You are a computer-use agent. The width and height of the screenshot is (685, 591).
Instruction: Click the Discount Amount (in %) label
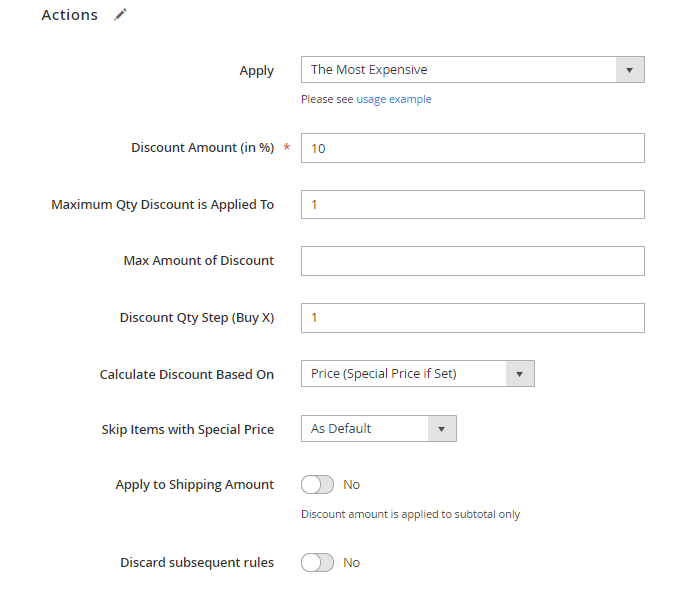pos(202,148)
